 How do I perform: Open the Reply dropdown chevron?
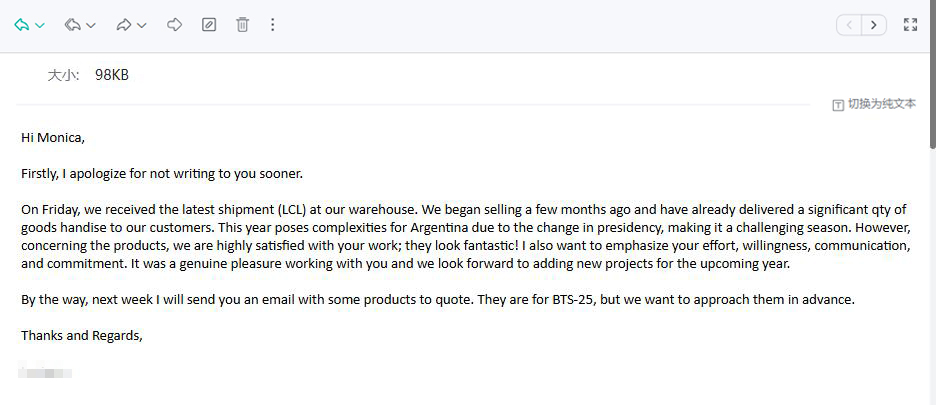coord(40,26)
